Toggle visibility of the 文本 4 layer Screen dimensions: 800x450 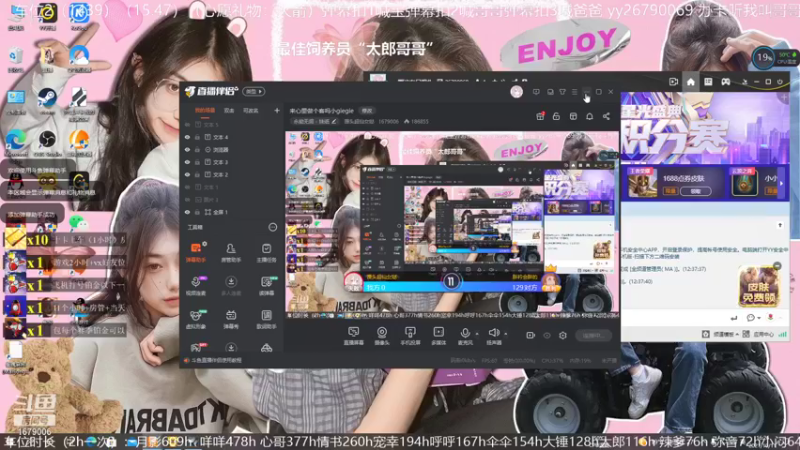pos(188,137)
